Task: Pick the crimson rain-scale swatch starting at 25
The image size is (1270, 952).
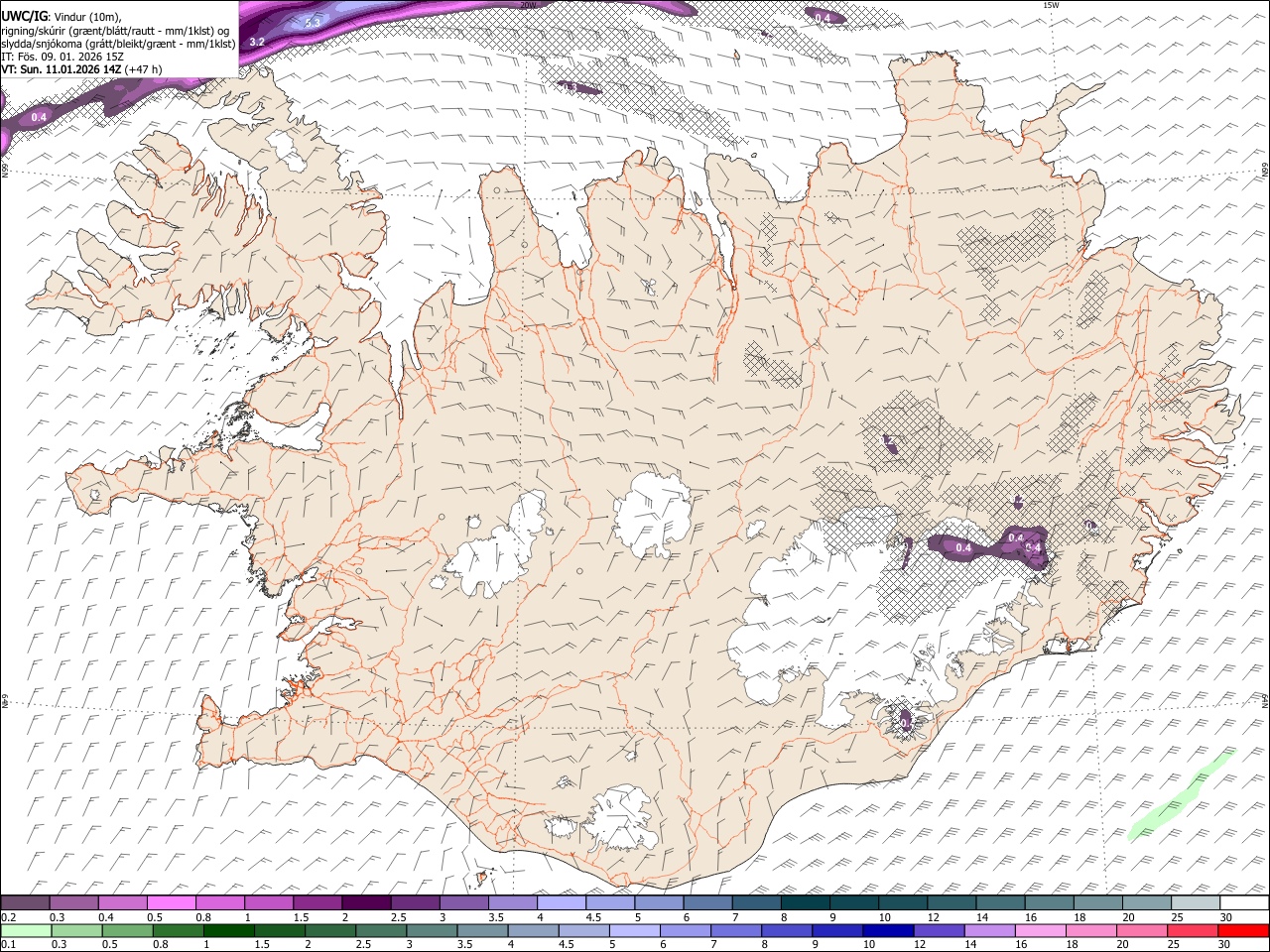Action: [1192, 930]
